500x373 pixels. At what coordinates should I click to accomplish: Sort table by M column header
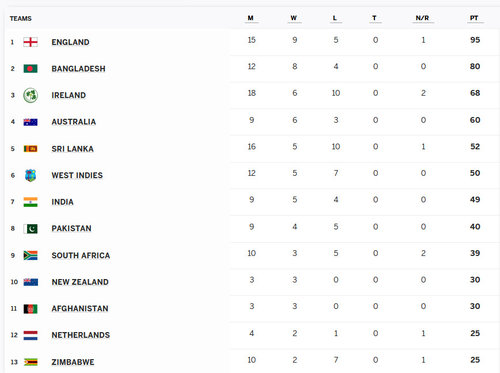251,18
